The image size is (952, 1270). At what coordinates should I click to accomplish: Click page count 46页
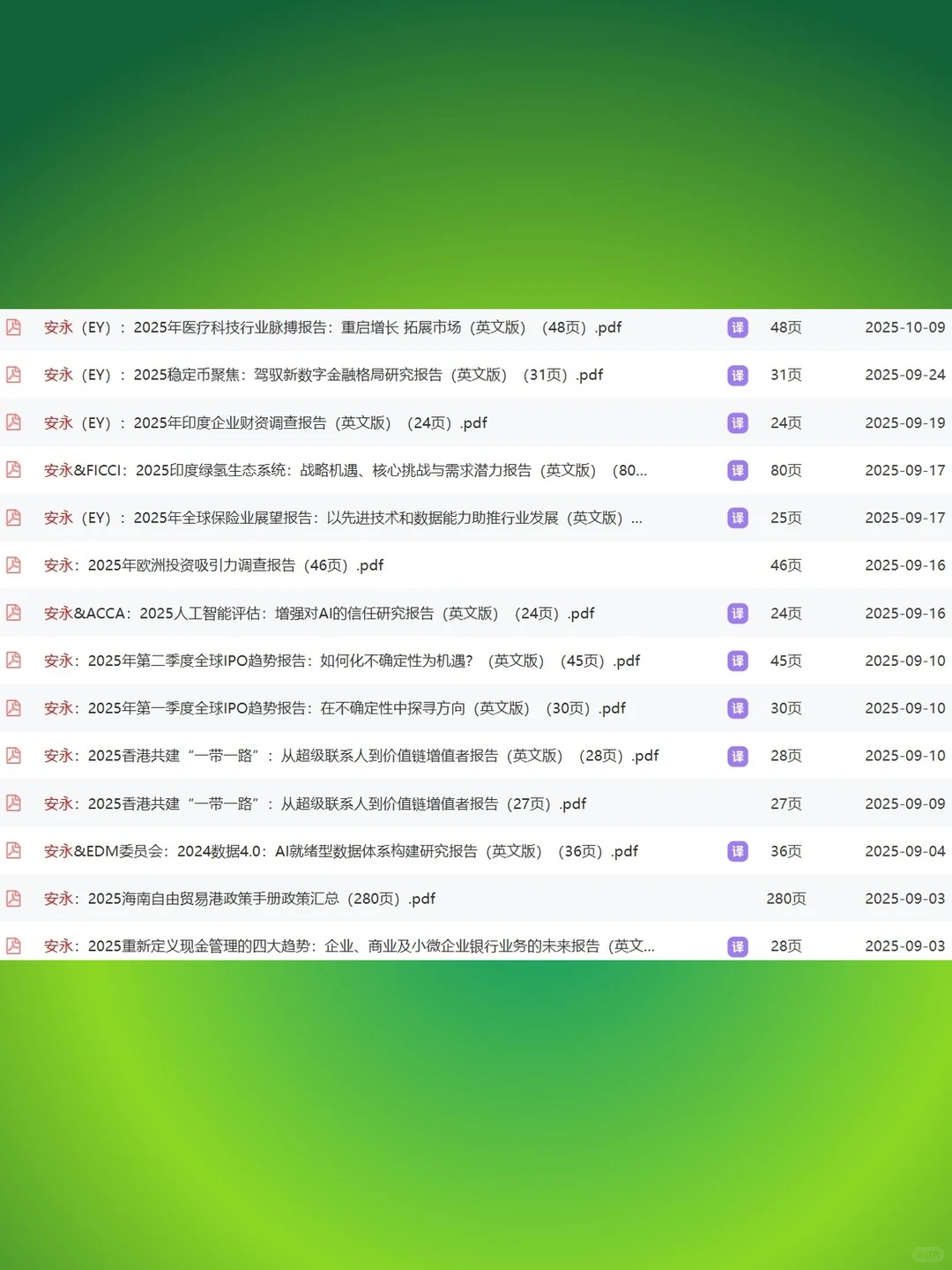786,565
